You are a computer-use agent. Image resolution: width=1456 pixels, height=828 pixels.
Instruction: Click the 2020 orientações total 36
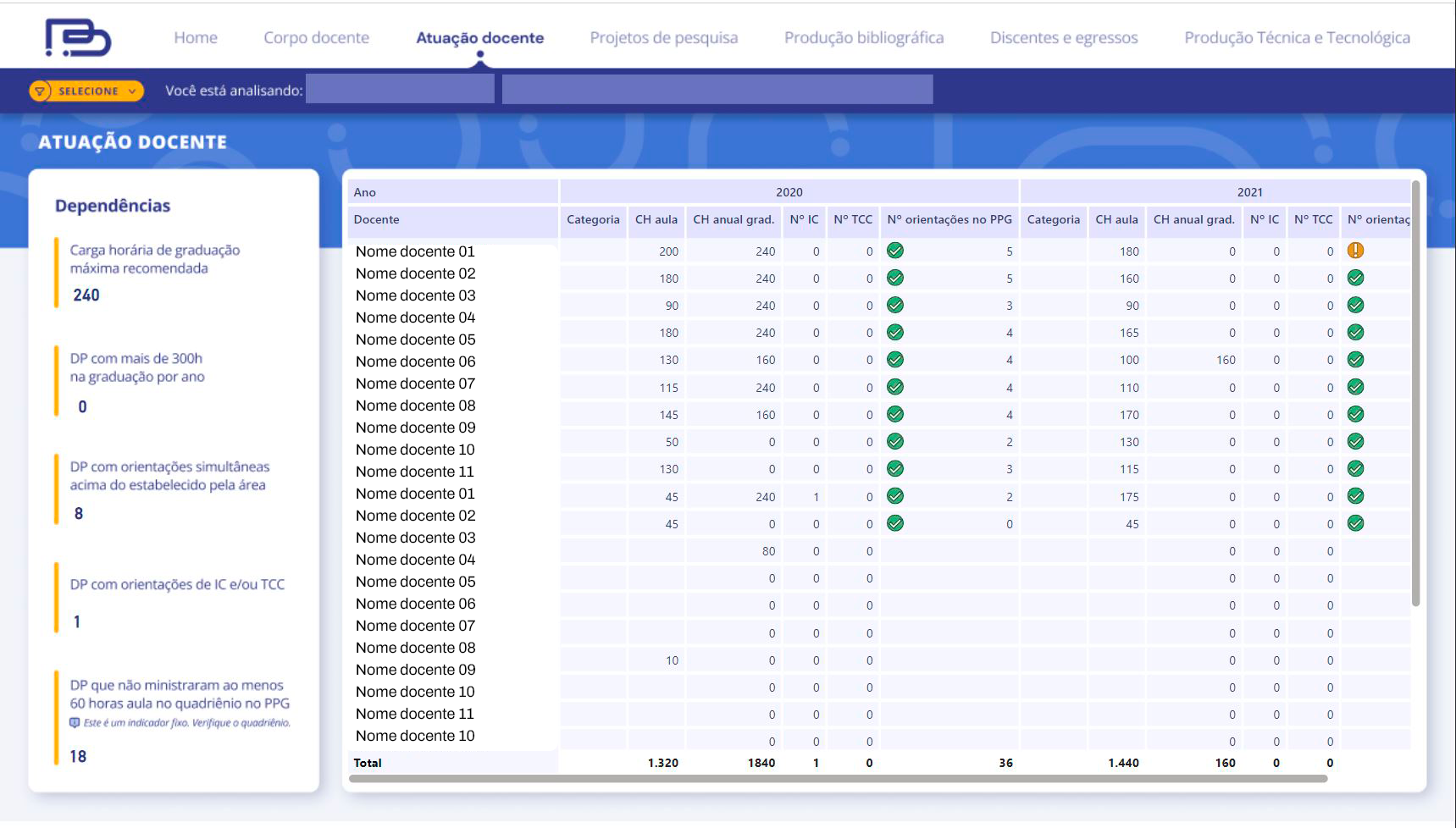[x=1005, y=763]
